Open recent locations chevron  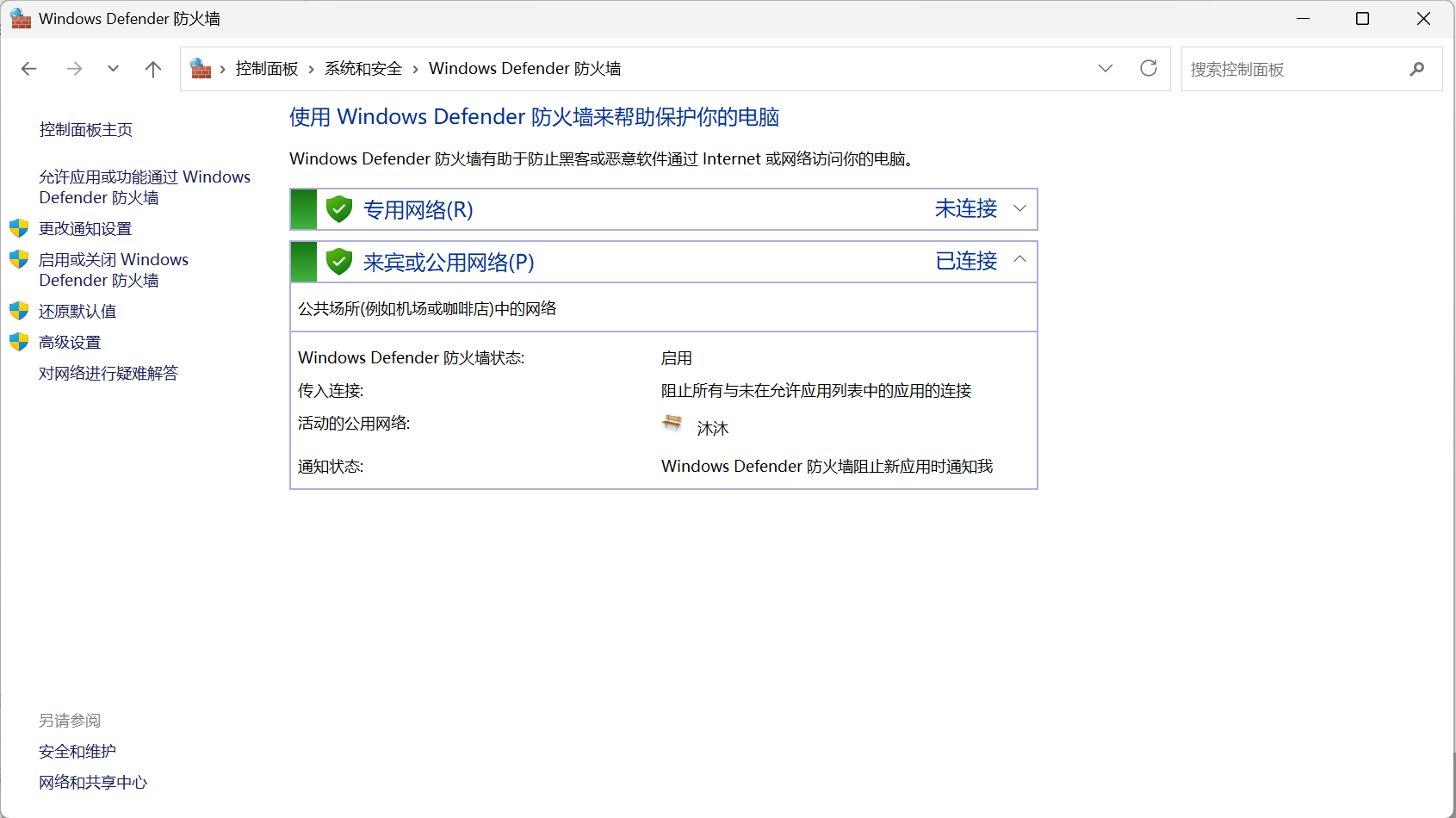click(113, 69)
